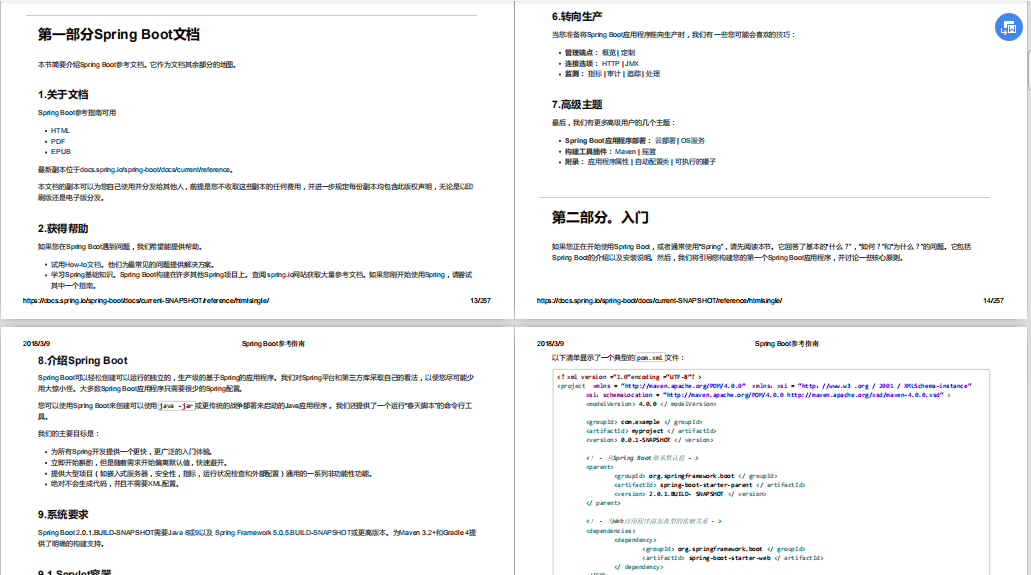Click the myproject artifactId line
1031x575 pixels.
click(651, 431)
